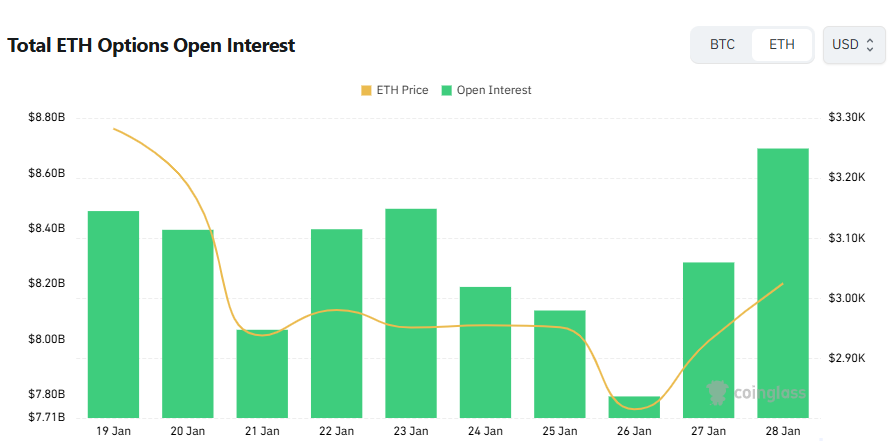
Task: Click the 24 Jan open interest bar
Action: (485, 352)
